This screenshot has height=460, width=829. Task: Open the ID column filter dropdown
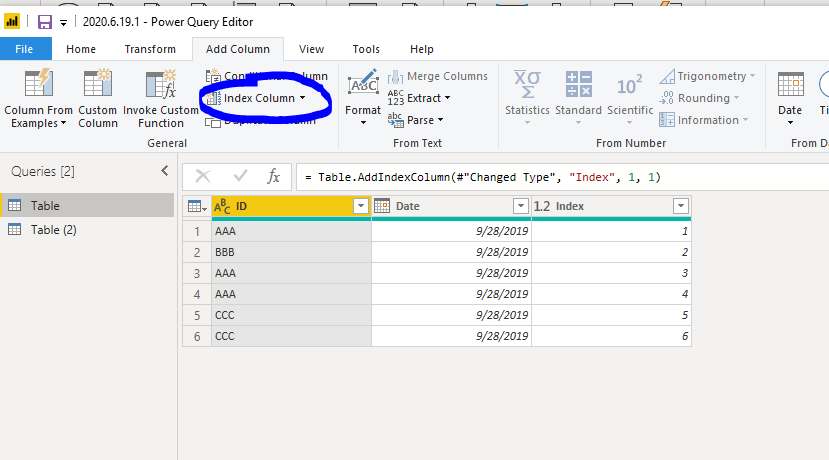361,206
